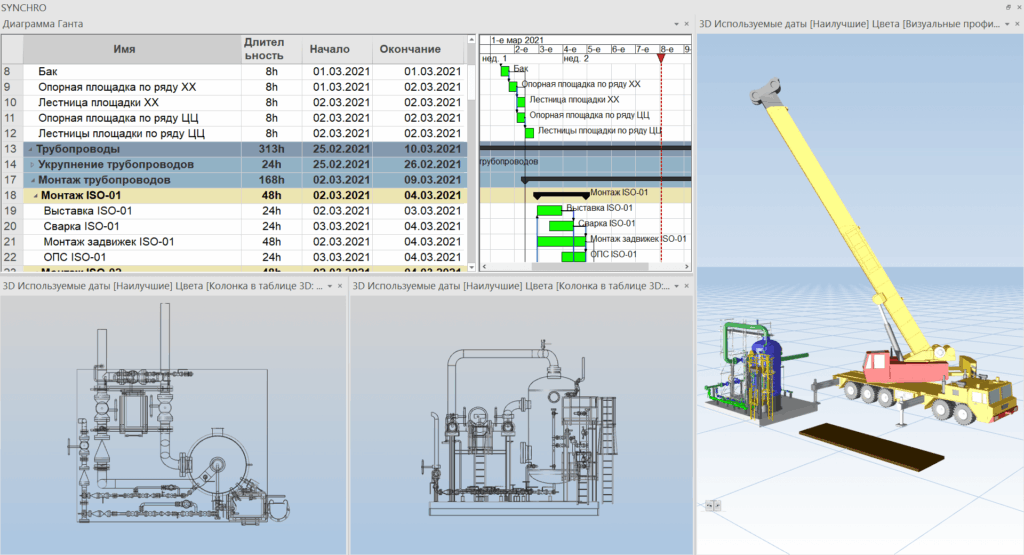Click the navigation widget icon in crane view
The image size is (1024, 555).
tap(712, 505)
